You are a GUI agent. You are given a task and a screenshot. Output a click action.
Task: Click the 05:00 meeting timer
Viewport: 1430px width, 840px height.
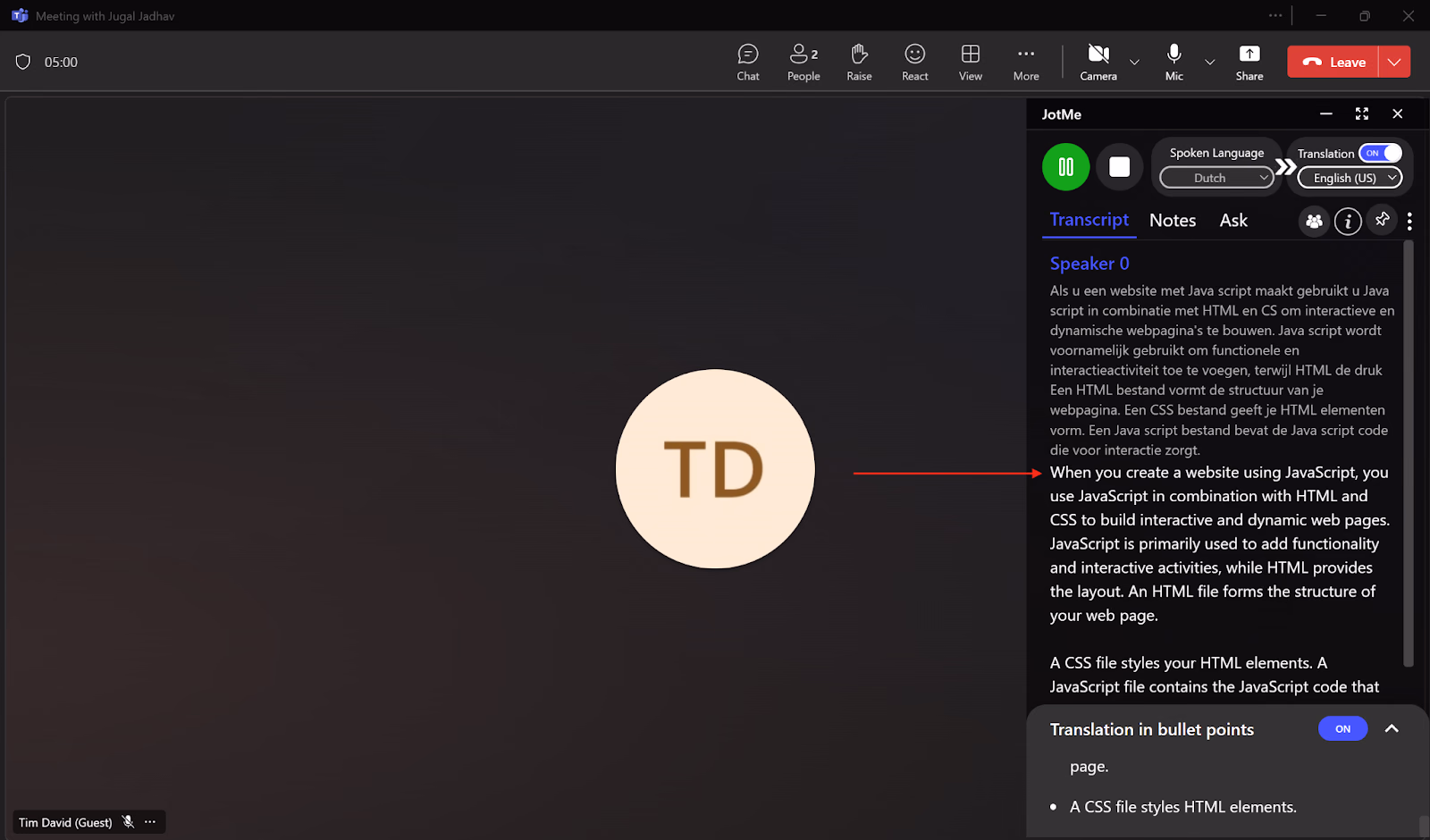click(x=61, y=62)
